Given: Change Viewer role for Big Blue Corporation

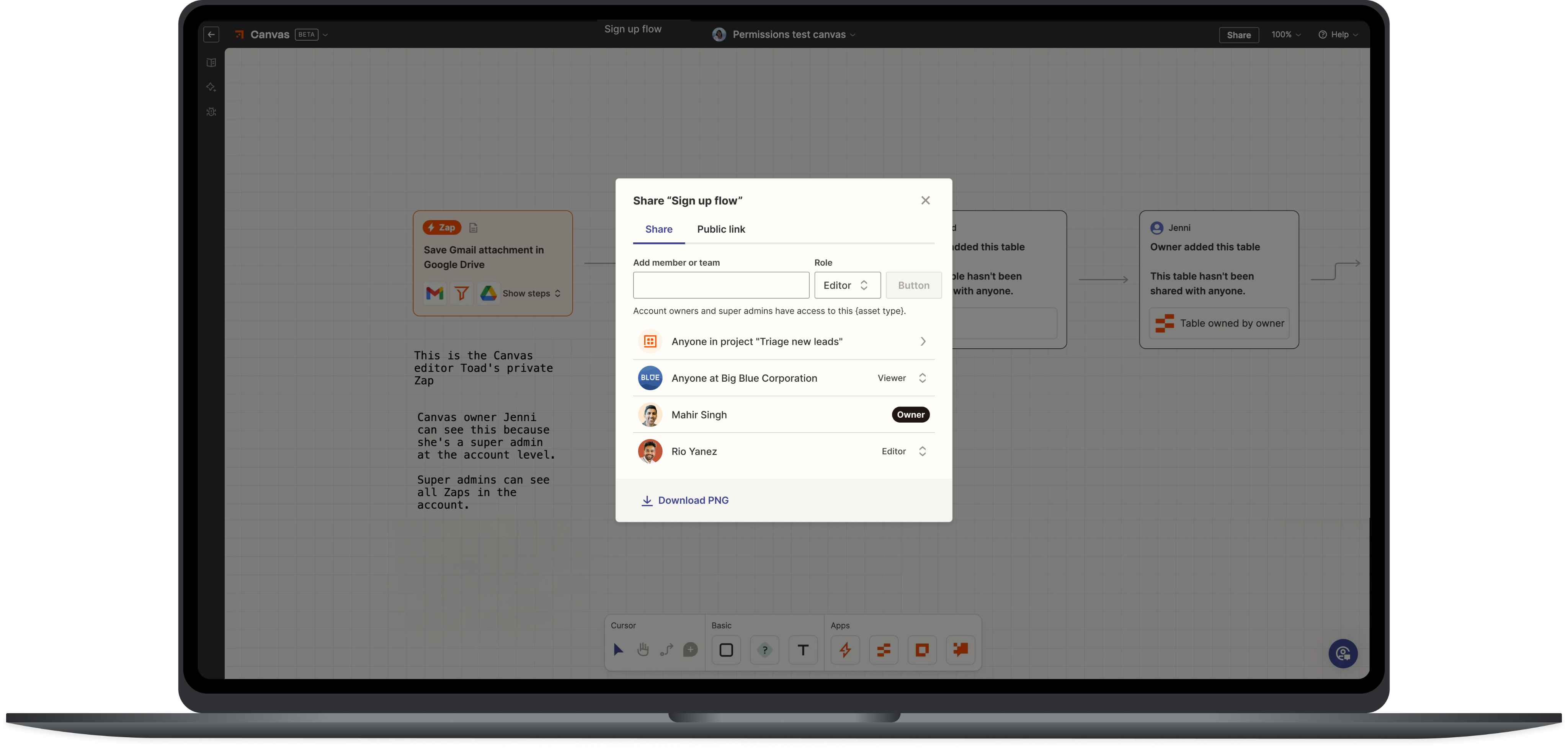Looking at the screenshot, I should pyautogui.click(x=903, y=378).
